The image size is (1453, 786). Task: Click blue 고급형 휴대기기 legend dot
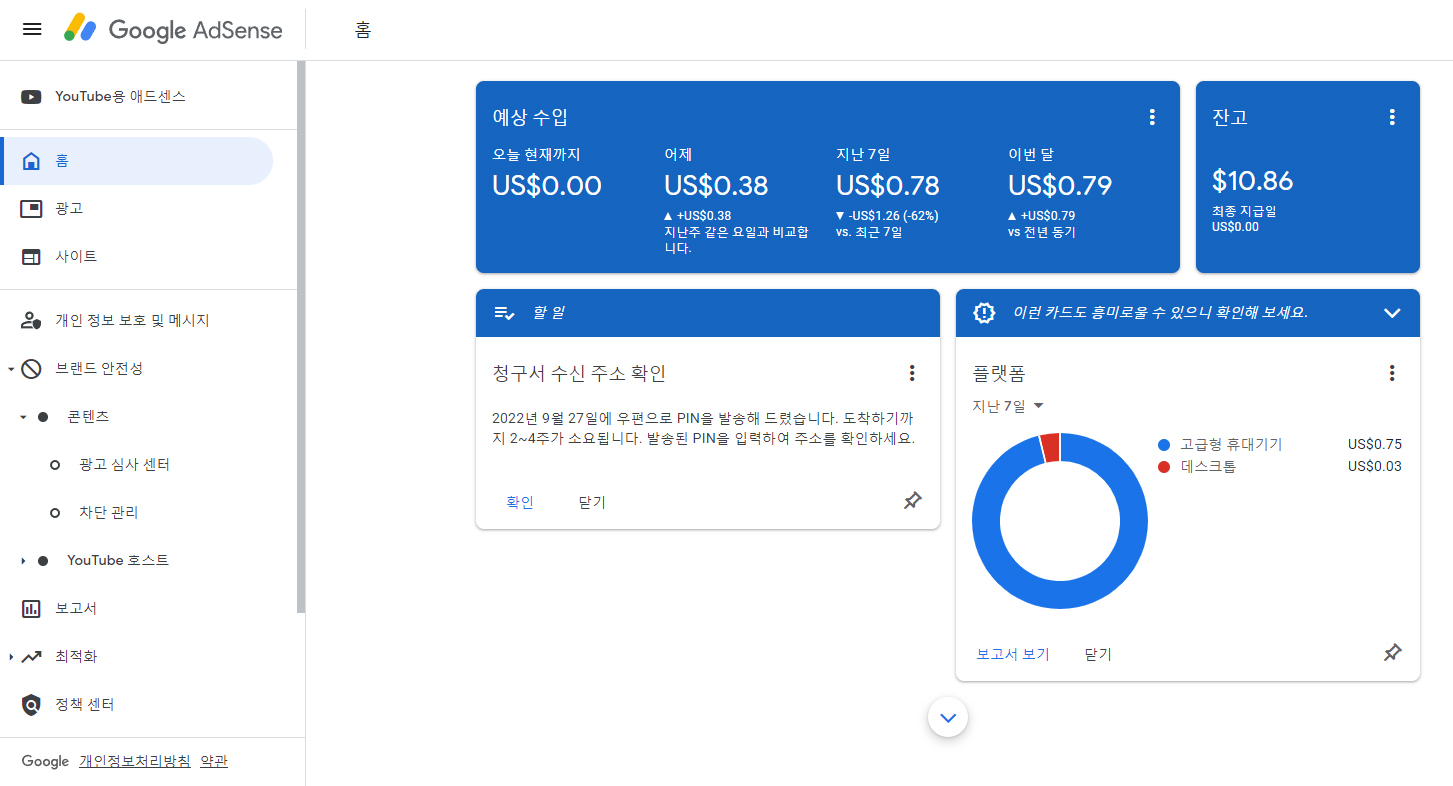coord(1163,445)
